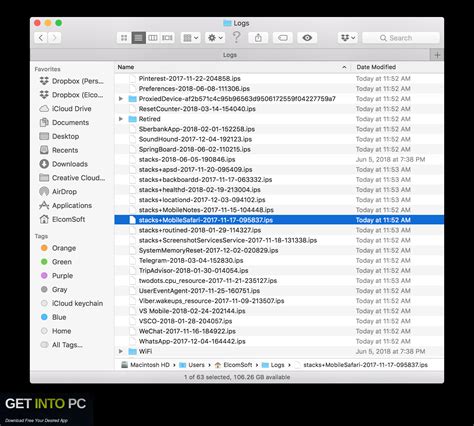Image resolution: width=474 pixels, height=426 pixels.
Task: Click the Logs title folder icon
Action: pyautogui.click(x=227, y=23)
